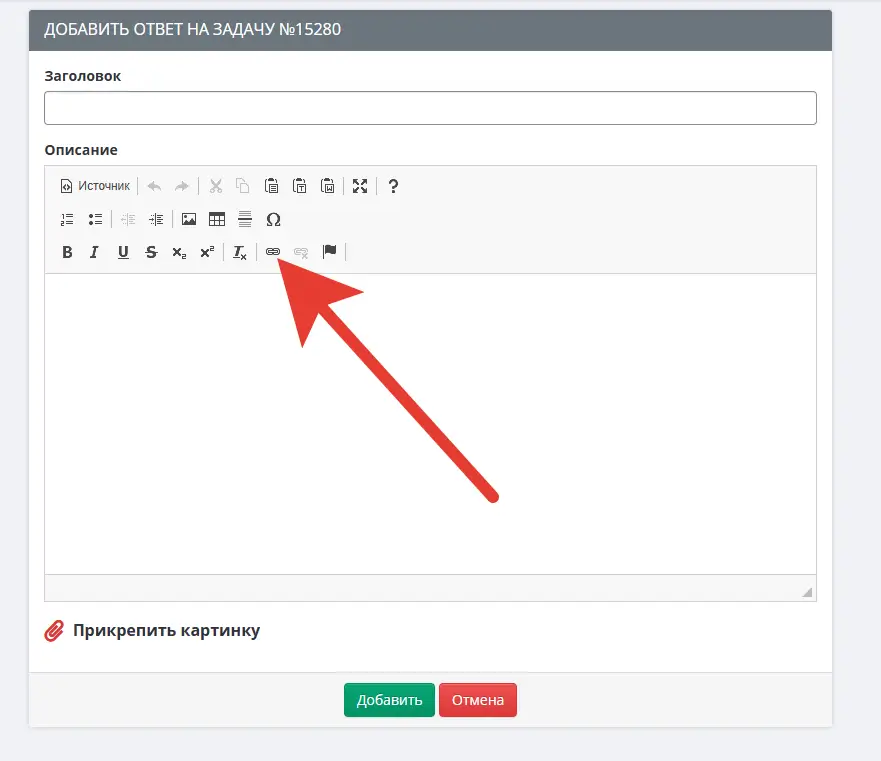Click Прикрепить картинку attachment link
Image resolution: width=881 pixels, height=761 pixels.
(166, 631)
